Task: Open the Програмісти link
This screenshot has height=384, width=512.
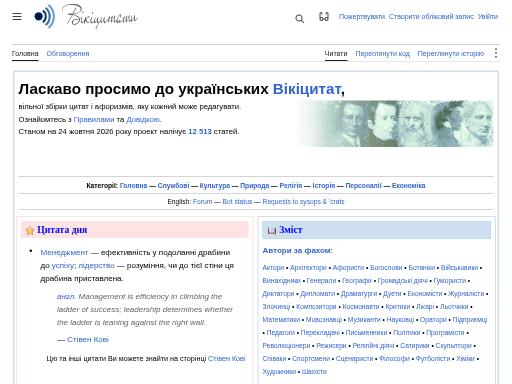Action: tap(445, 333)
